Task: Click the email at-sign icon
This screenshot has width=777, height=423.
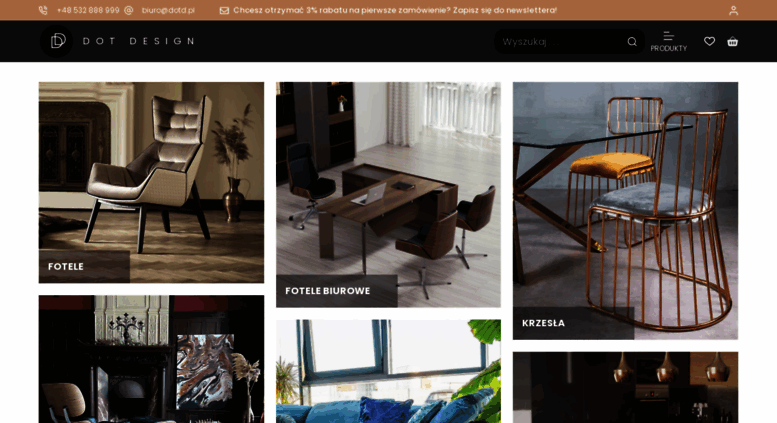Action: click(128, 10)
